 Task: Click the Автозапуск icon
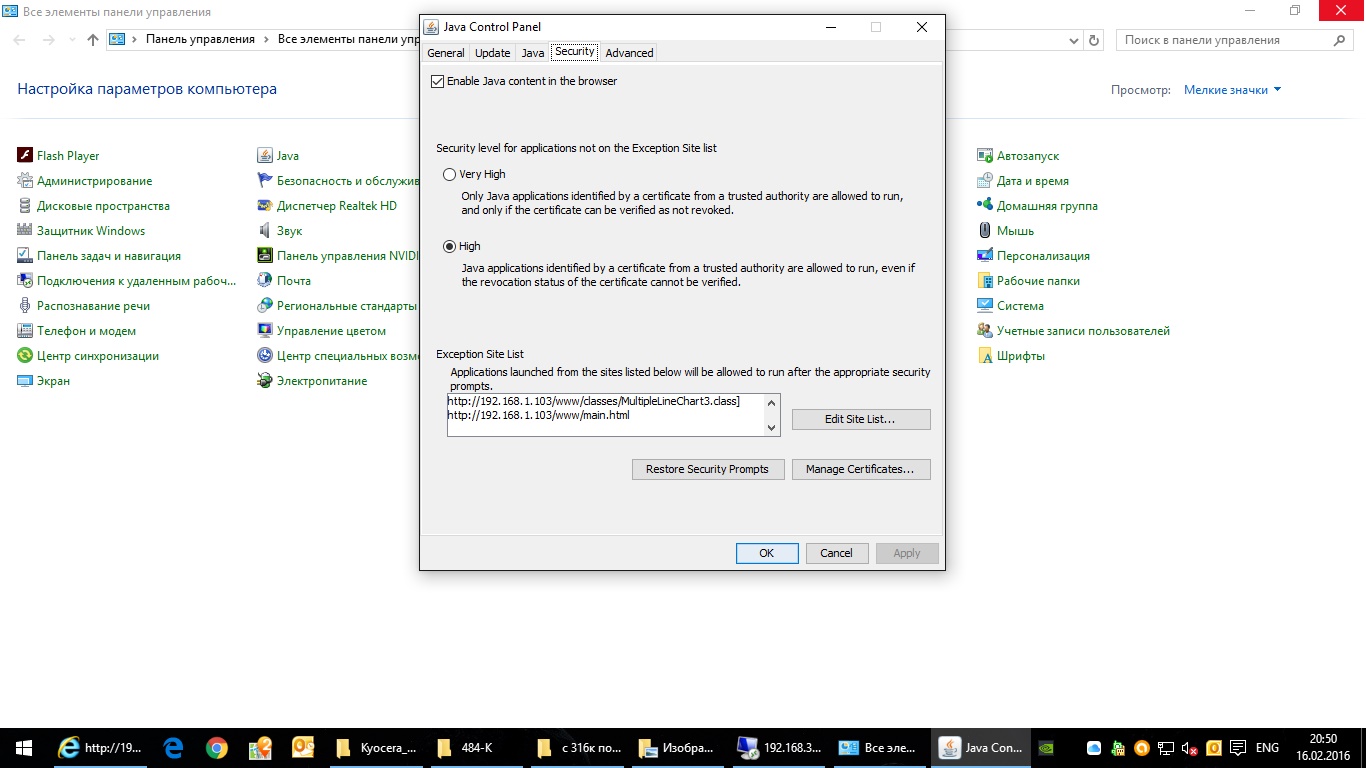point(985,155)
